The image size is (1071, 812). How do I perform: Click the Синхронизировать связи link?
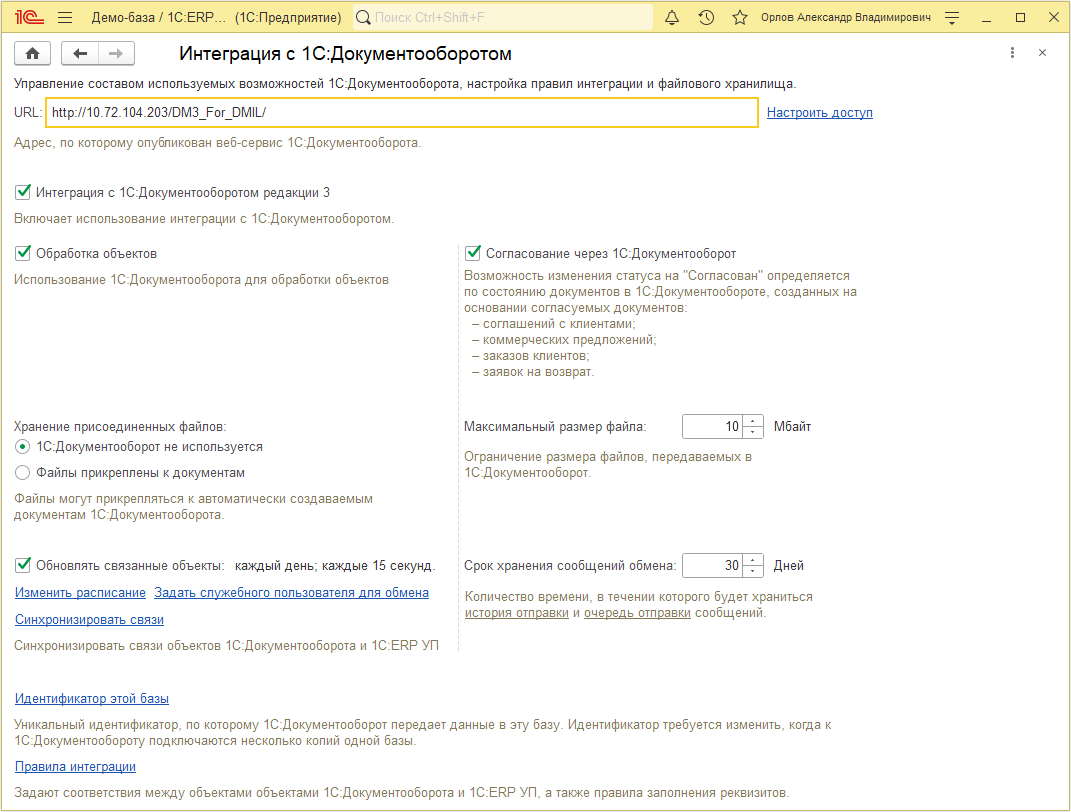(x=89, y=619)
